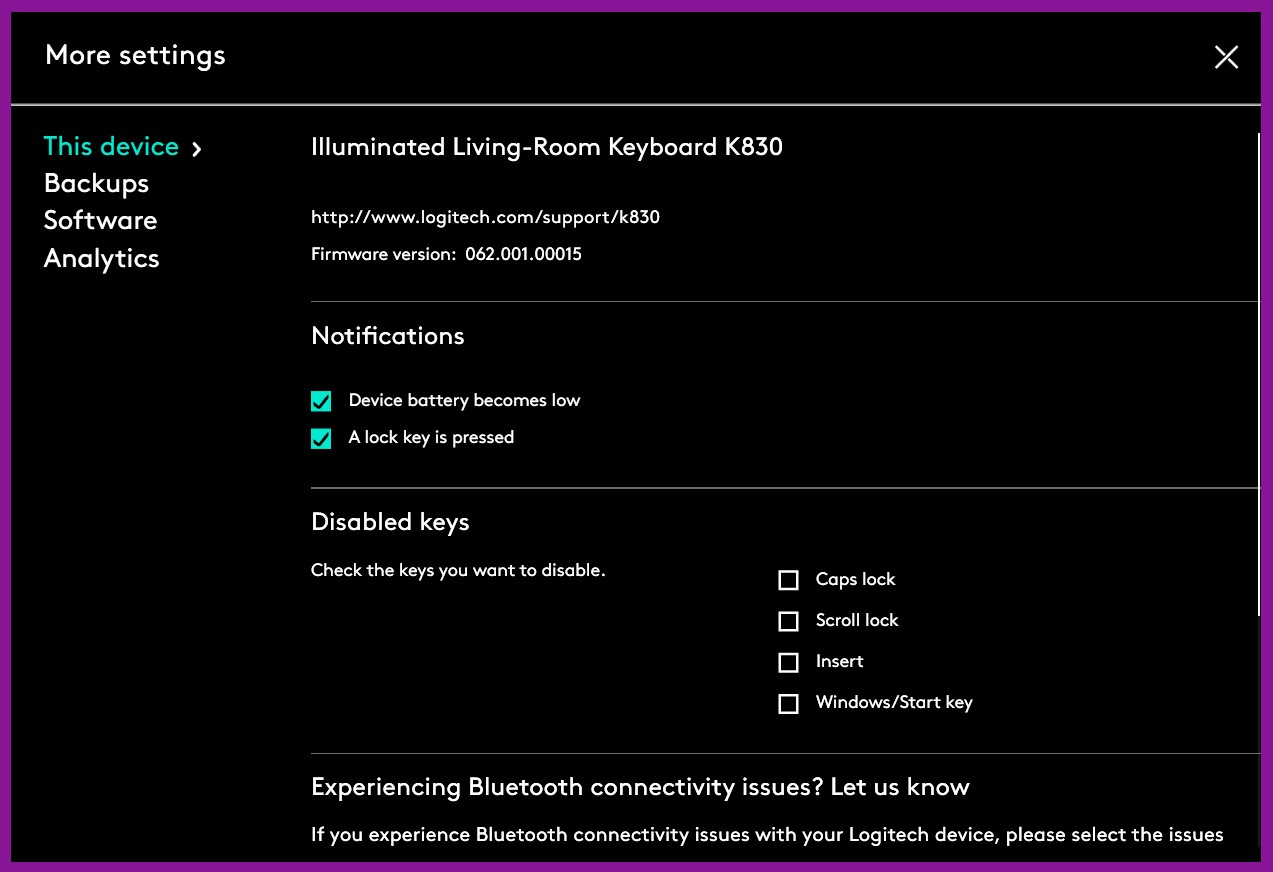
Task: Open the Backups section
Action: click(96, 184)
